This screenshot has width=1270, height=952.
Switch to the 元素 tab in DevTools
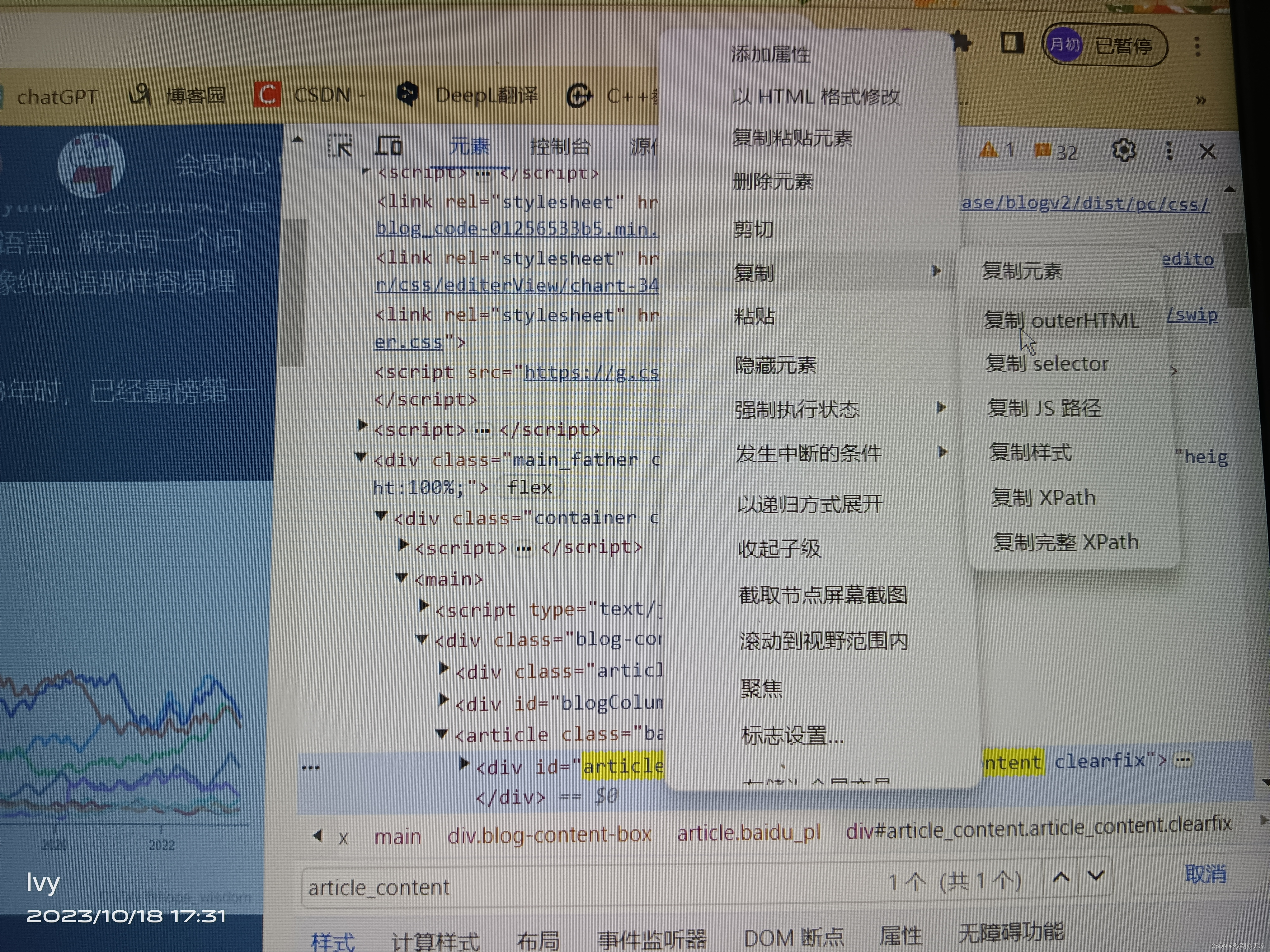point(469,146)
